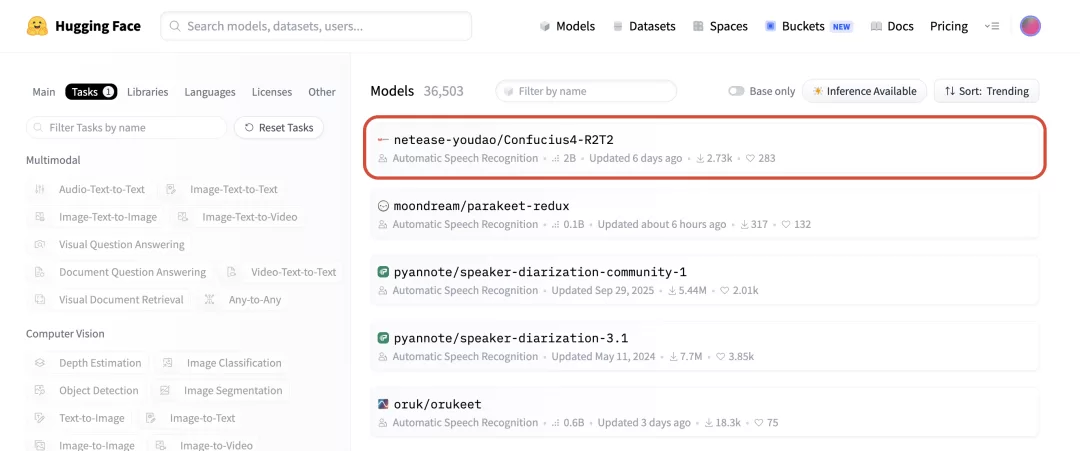The width and height of the screenshot is (1080, 451).
Task: Click the Visual Question Answering icon
Action: click(40, 244)
